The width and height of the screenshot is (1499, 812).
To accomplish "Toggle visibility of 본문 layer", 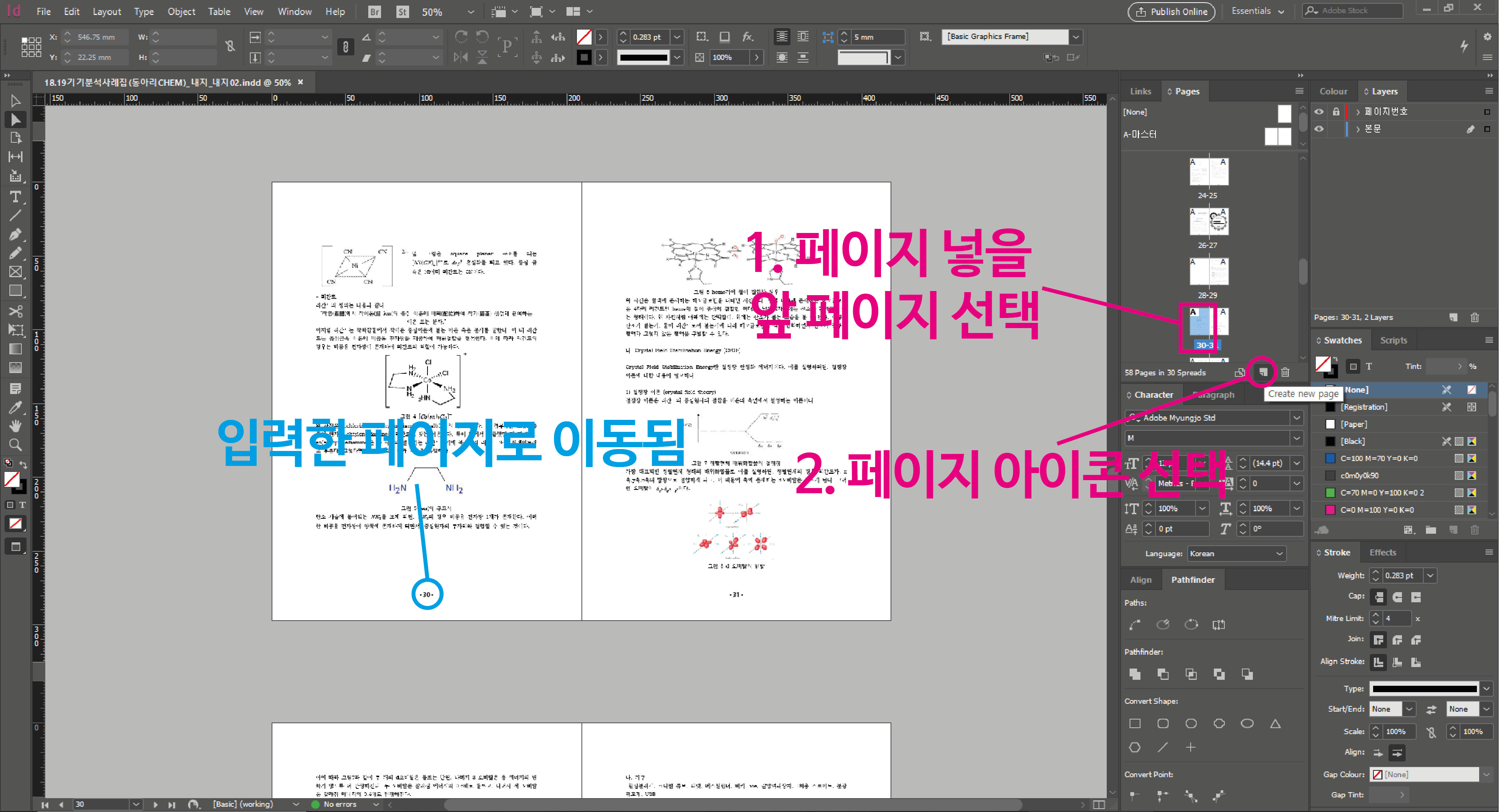I will [1319, 129].
